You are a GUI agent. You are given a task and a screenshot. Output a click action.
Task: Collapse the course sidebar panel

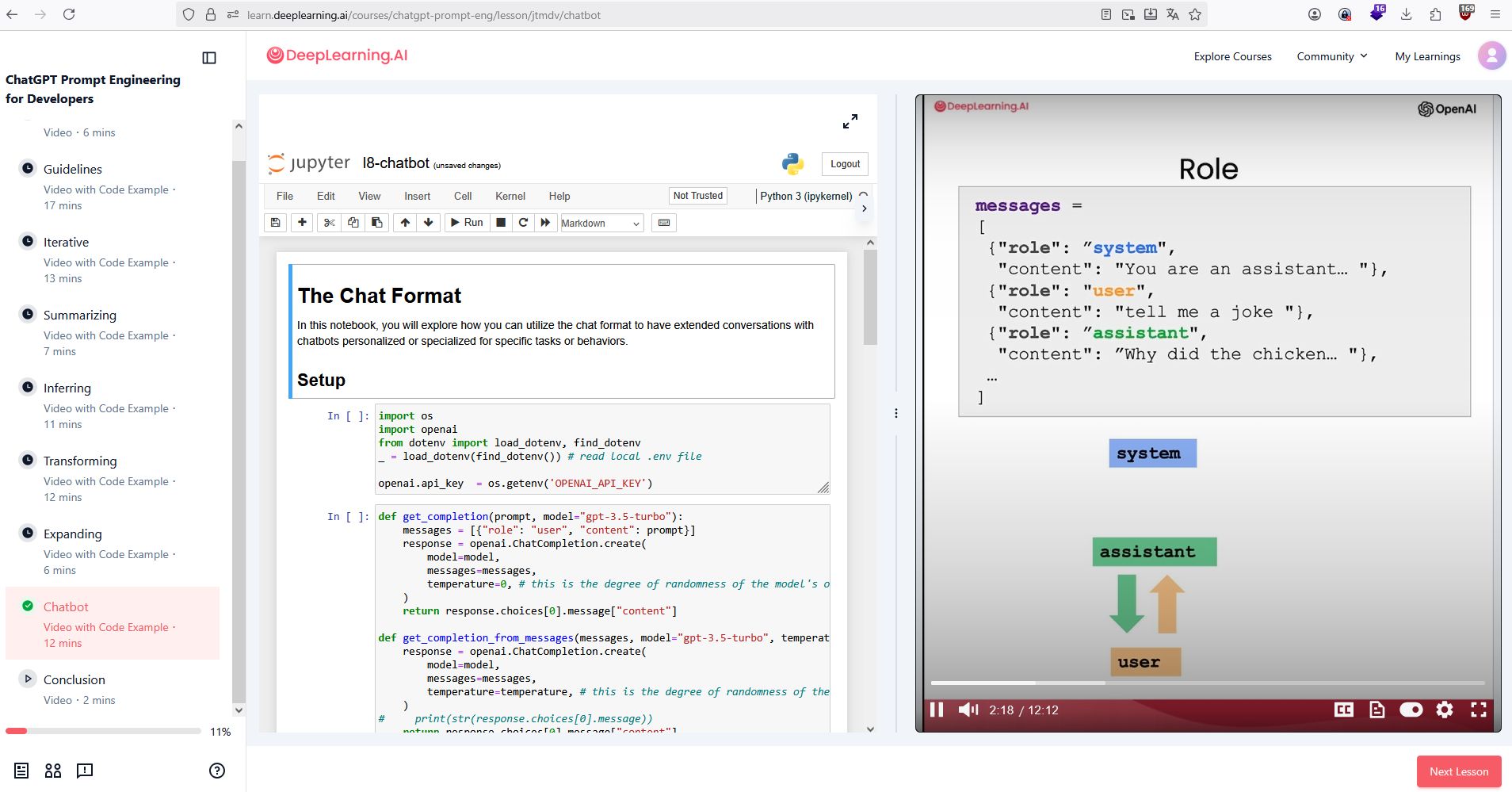click(x=209, y=58)
